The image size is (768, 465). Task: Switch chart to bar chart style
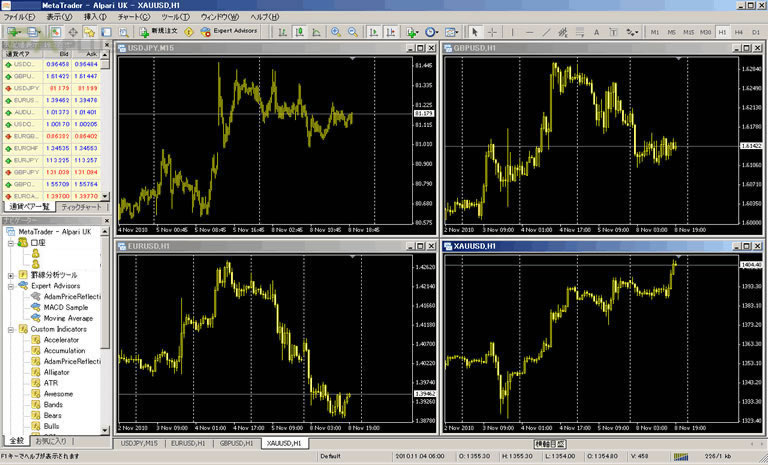pos(283,32)
